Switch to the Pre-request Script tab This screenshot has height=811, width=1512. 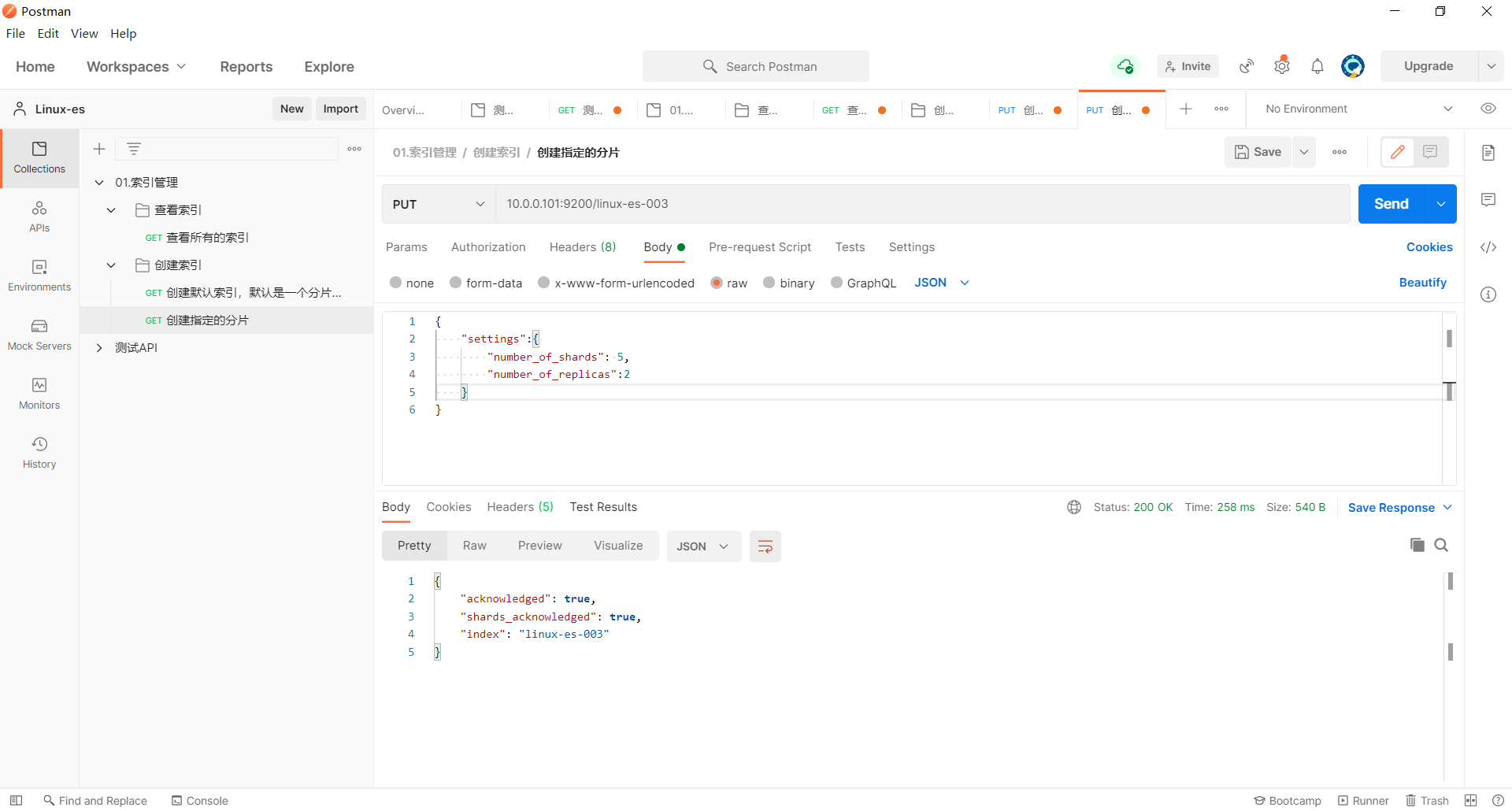click(x=760, y=247)
